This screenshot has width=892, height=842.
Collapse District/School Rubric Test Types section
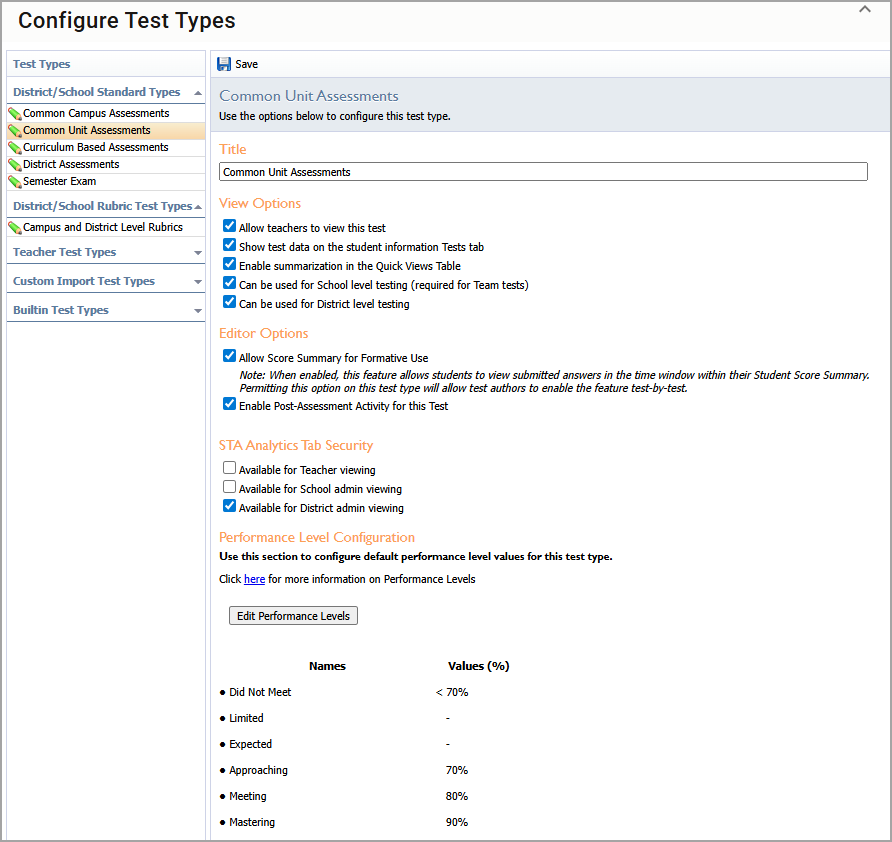pos(198,207)
